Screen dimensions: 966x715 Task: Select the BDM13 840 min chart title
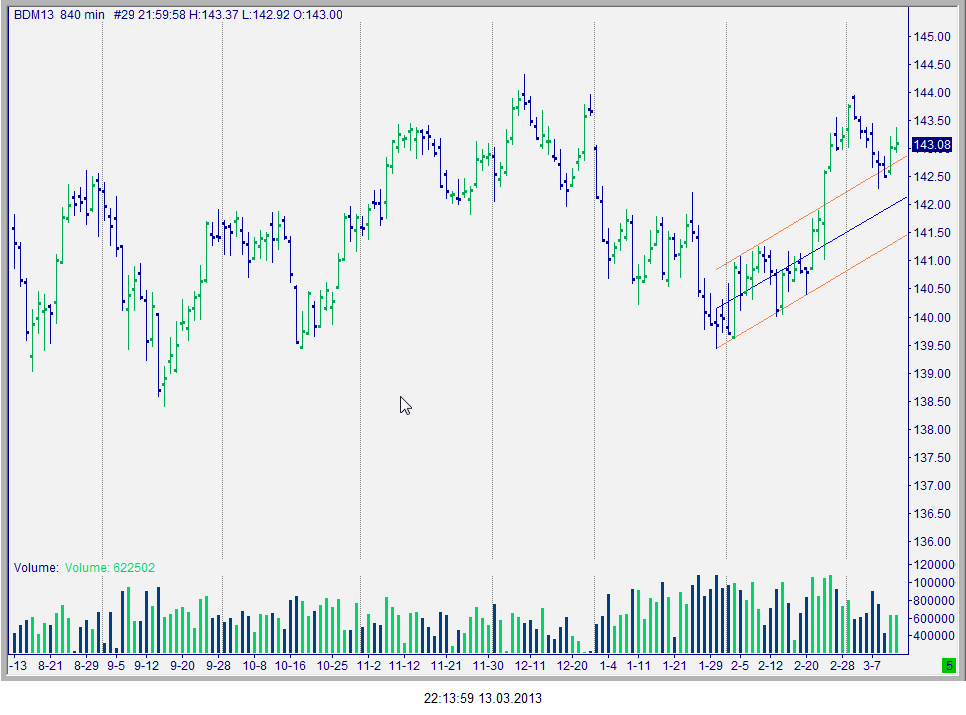[59, 15]
